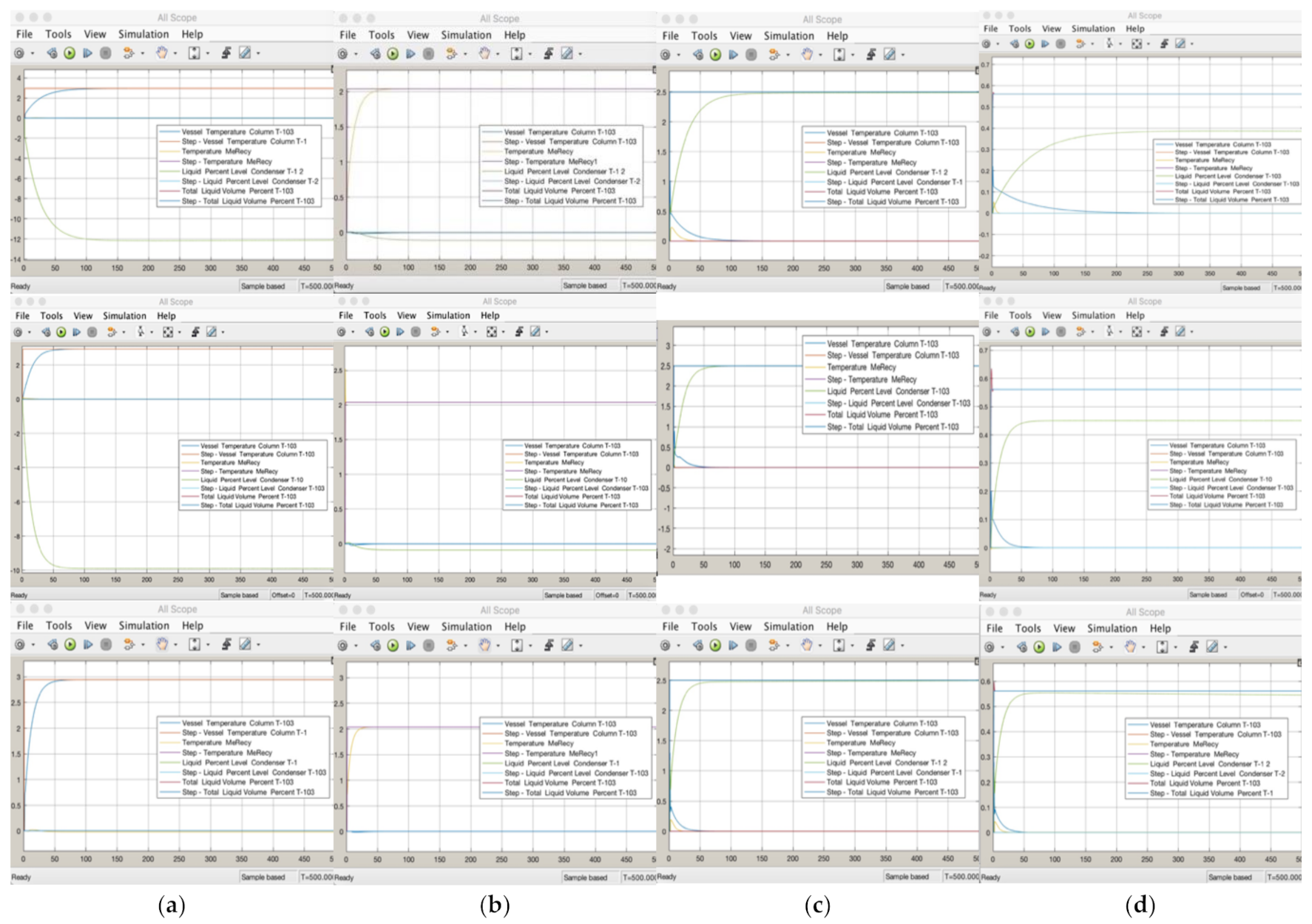Image resolution: width=1312 pixels, height=924 pixels.
Task: Expand Scale Axes dropdown arrow in middle-row scope (b)
Action: (503, 332)
